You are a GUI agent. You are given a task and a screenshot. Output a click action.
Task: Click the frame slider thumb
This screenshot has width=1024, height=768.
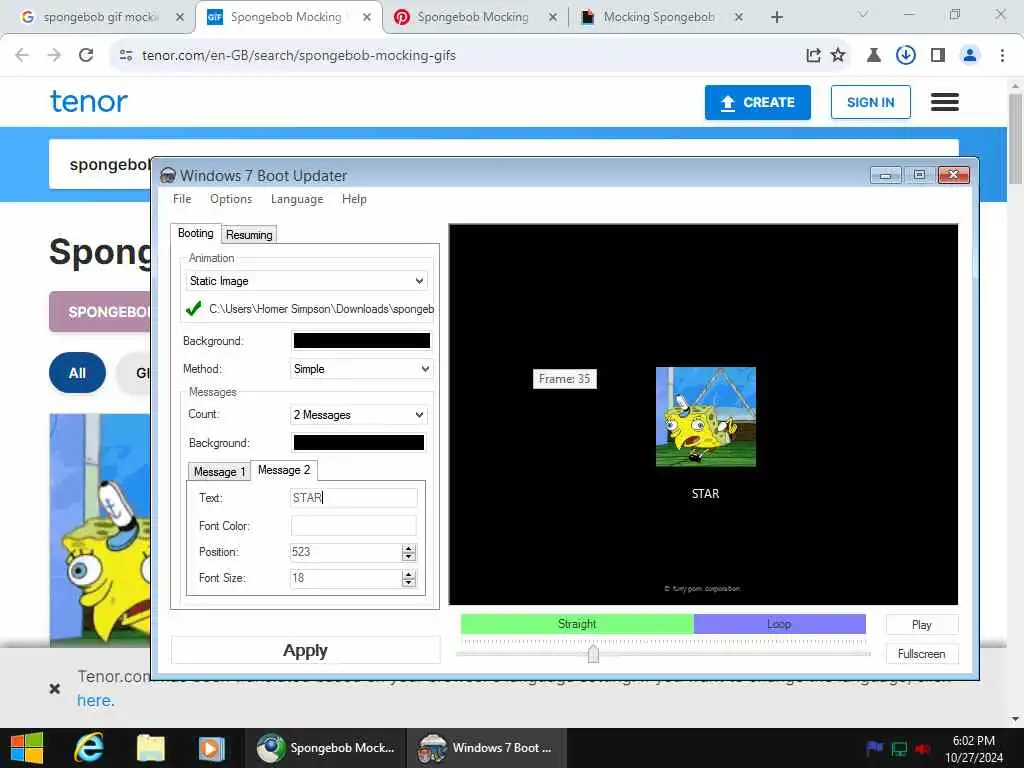tap(593, 654)
